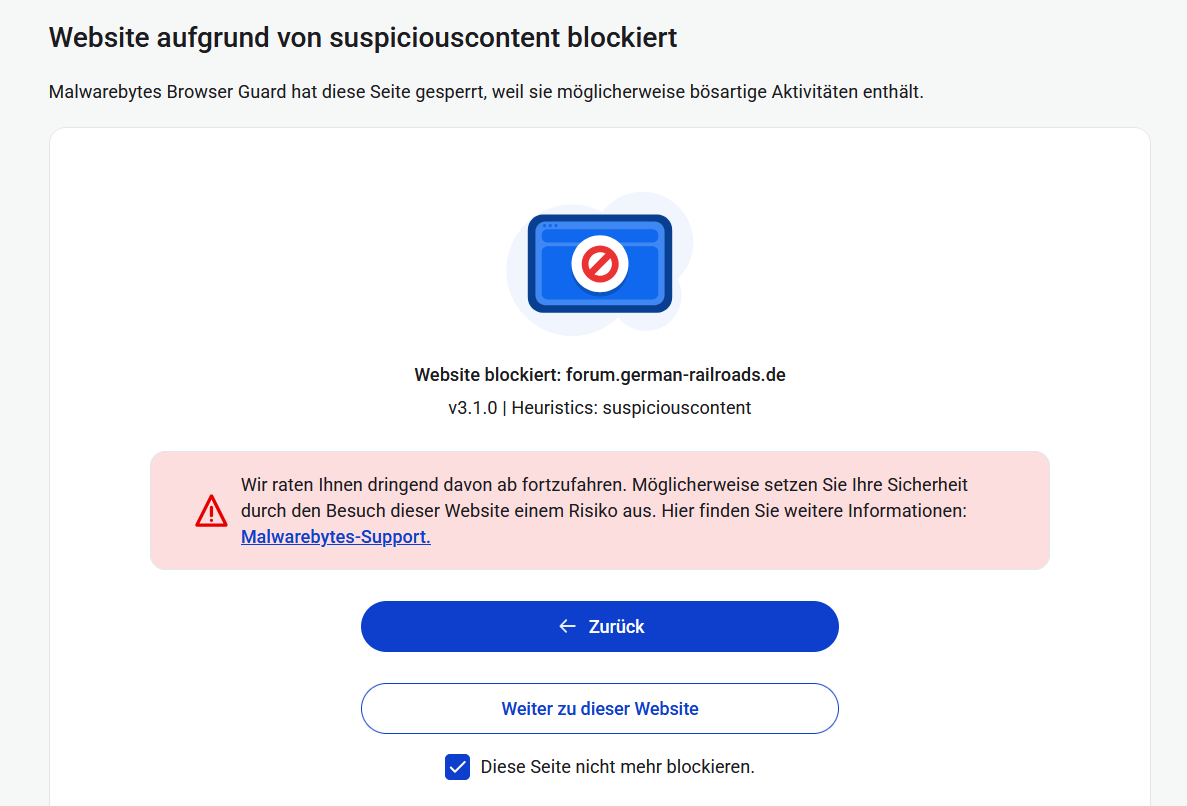Click the 'Website blockiert:' label text
The width and height of the screenshot is (1187, 806).
click(x=488, y=375)
